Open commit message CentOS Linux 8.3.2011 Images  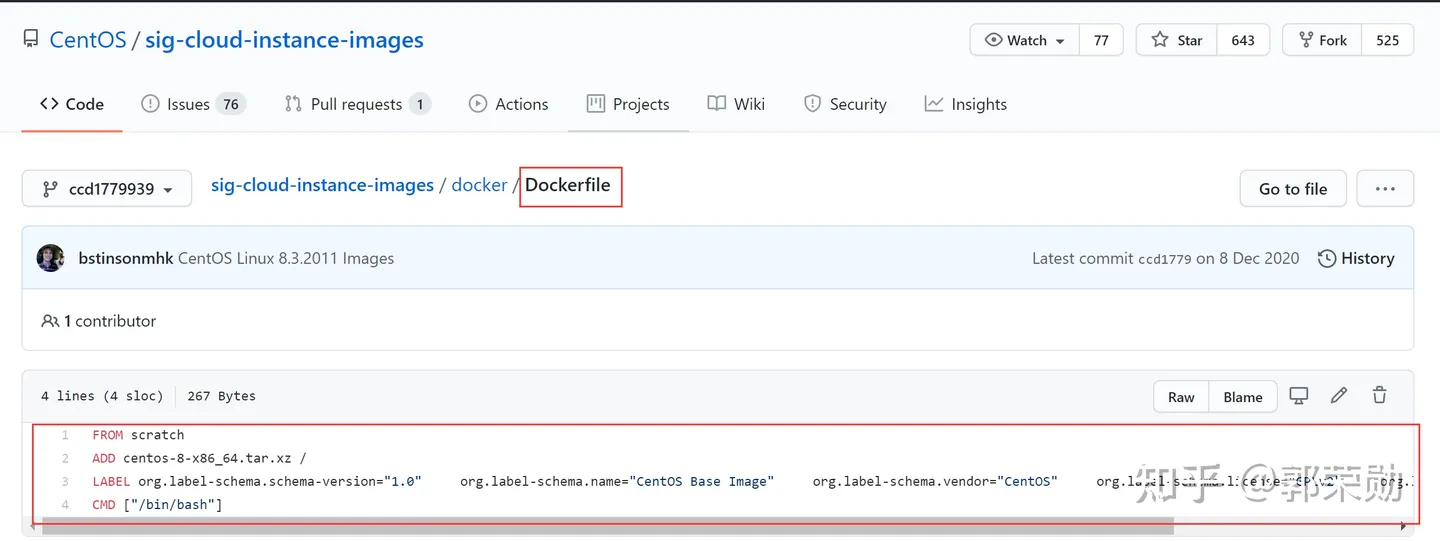[286, 258]
